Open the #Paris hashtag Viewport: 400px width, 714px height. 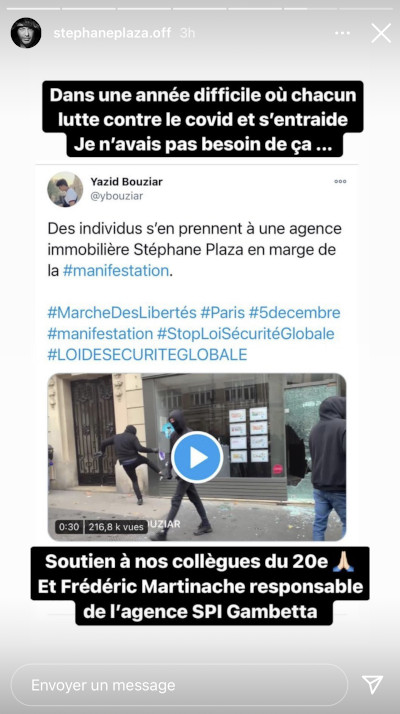(x=222, y=313)
